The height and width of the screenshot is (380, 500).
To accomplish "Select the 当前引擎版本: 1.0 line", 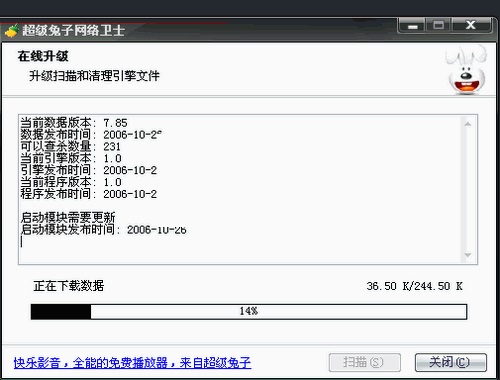I will pyautogui.click(x=71, y=158).
